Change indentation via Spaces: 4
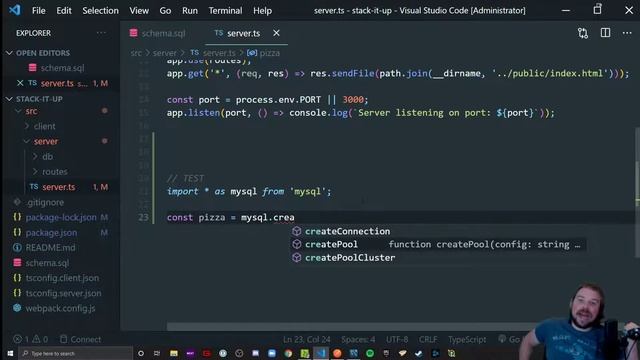Viewport: 640px width, 360px height. (x=358, y=339)
